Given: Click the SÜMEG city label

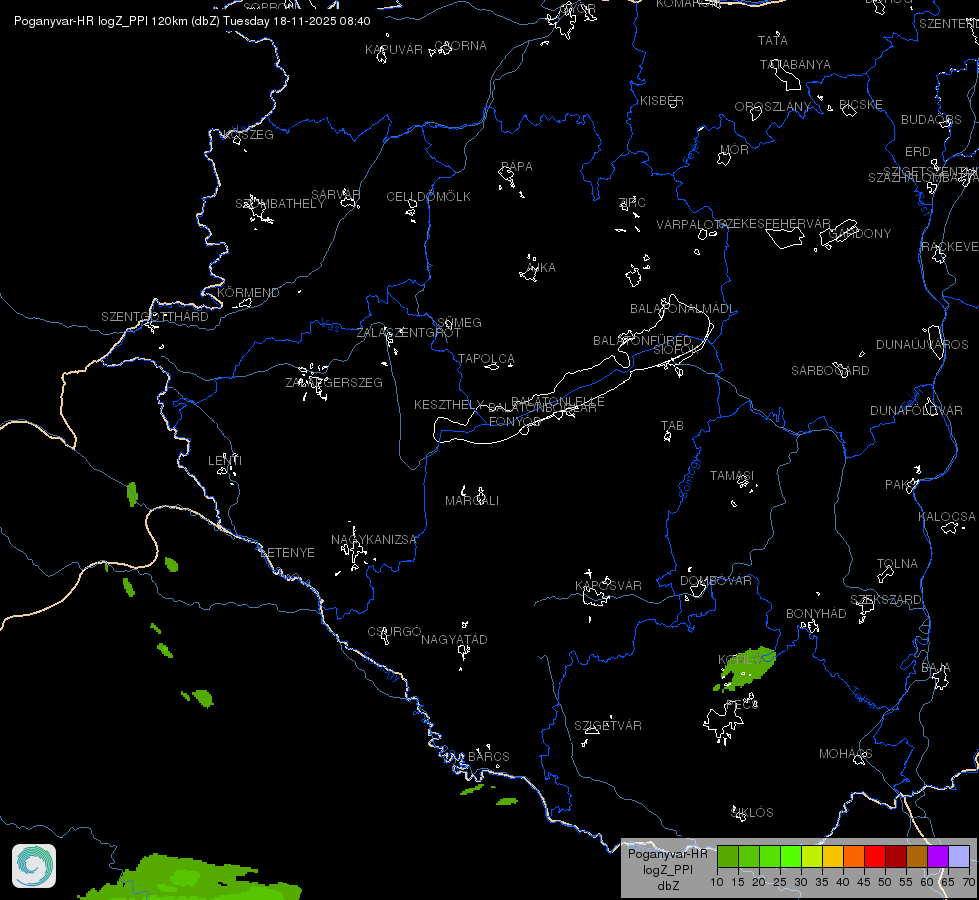Looking at the screenshot, I should click(x=459, y=322).
